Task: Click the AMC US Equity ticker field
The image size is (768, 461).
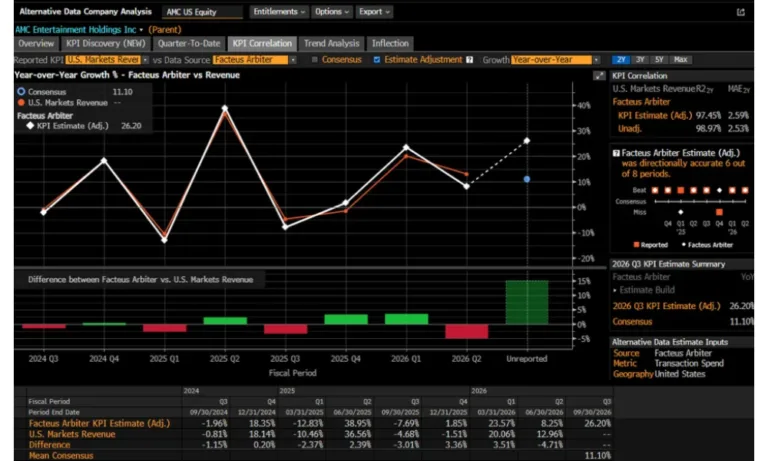Action: (x=203, y=12)
